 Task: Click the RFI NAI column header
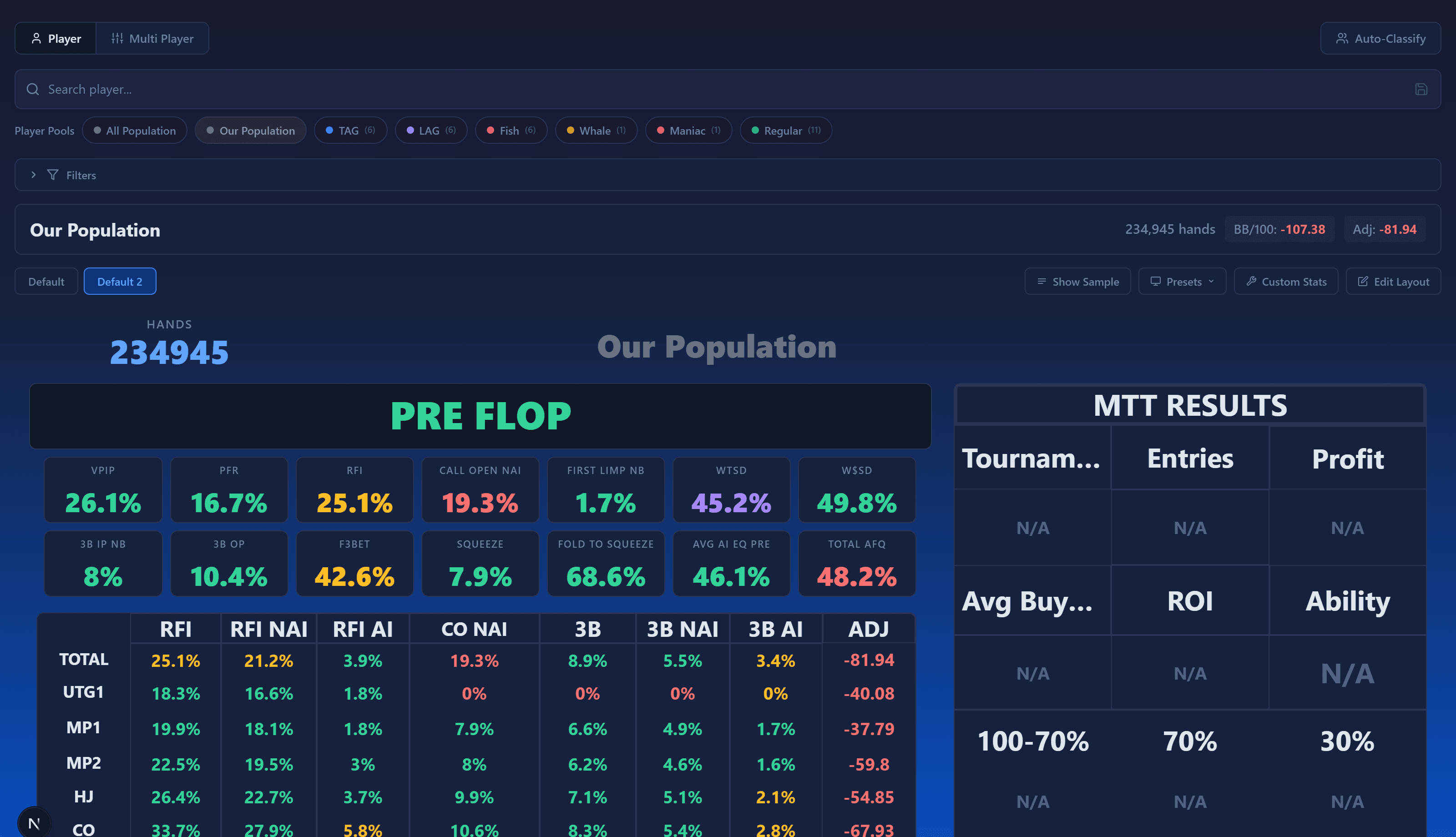point(268,629)
